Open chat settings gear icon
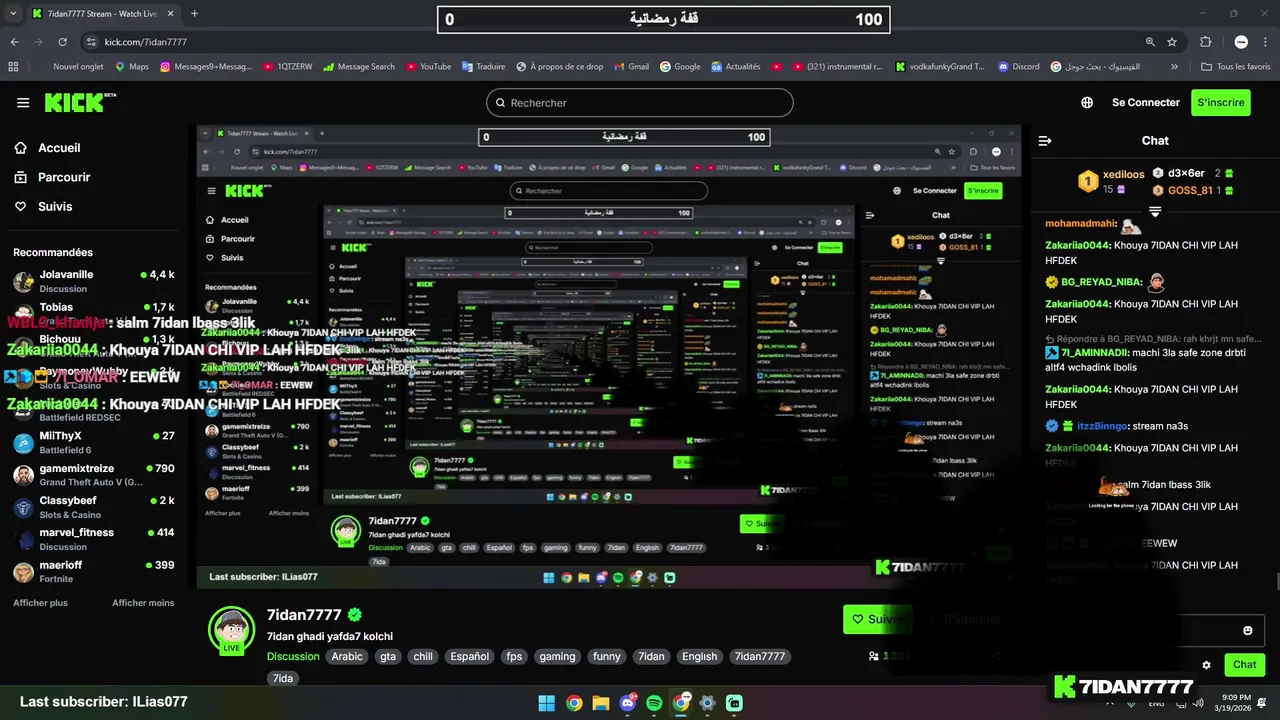1280x720 pixels. 1206,665
